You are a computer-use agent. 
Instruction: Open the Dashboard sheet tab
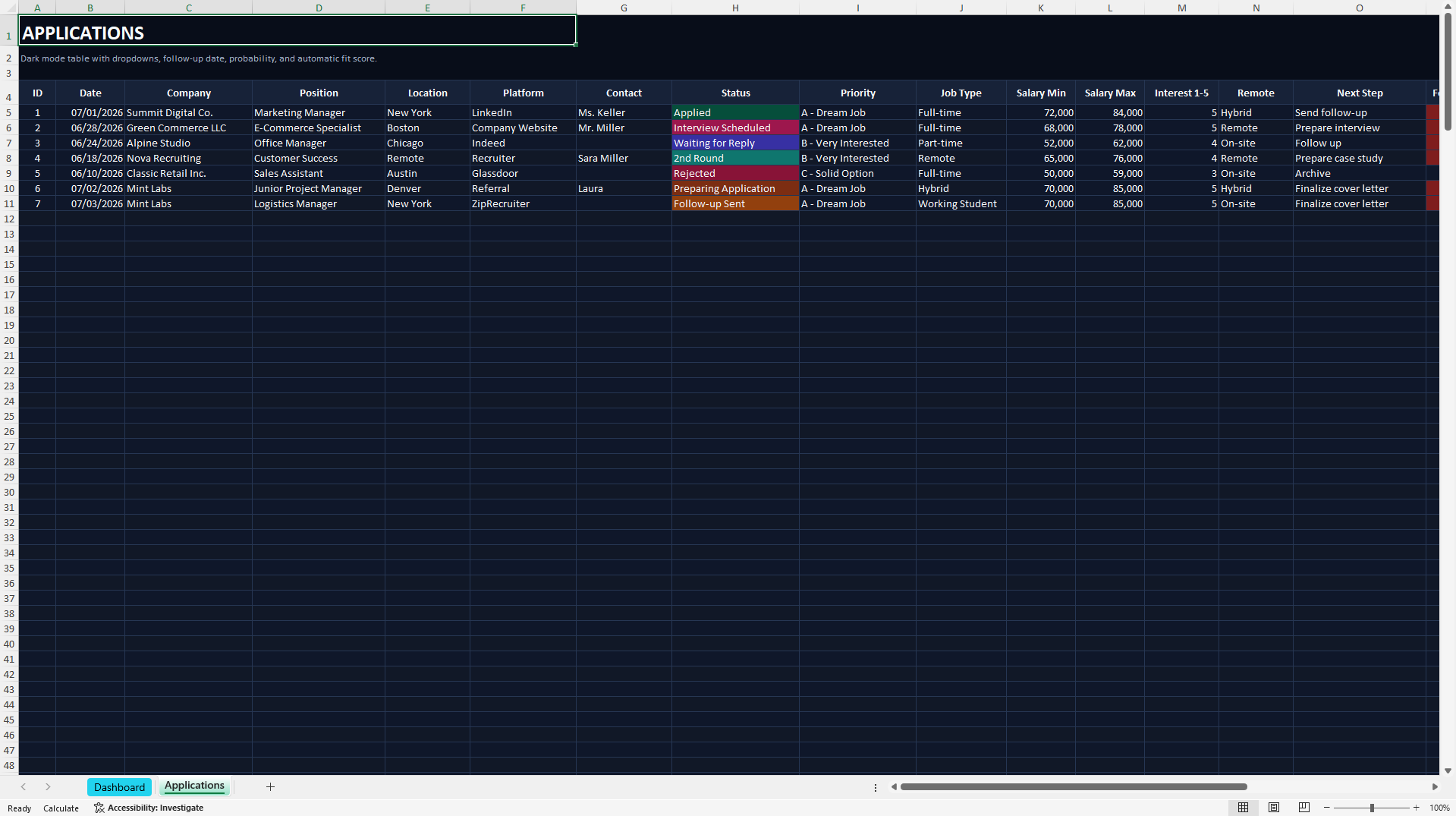click(x=119, y=787)
